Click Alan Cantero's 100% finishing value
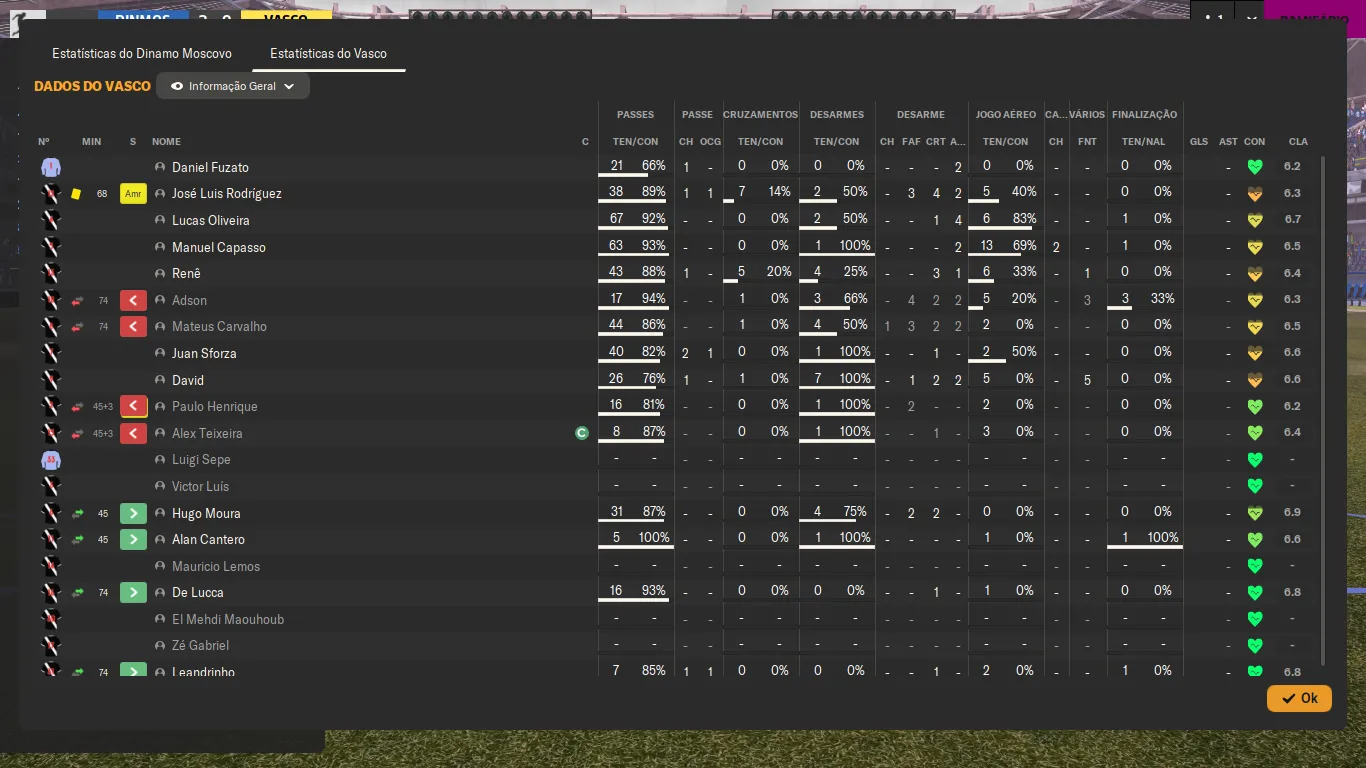 click(1163, 537)
